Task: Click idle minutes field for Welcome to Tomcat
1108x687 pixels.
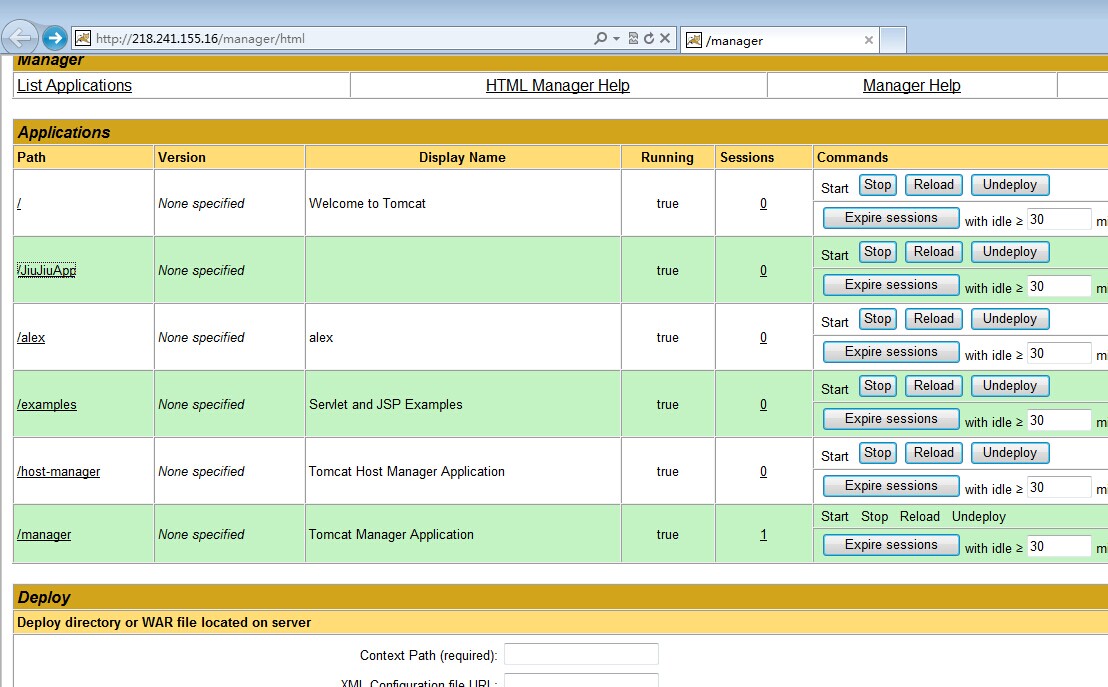Action: pos(1059,219)
